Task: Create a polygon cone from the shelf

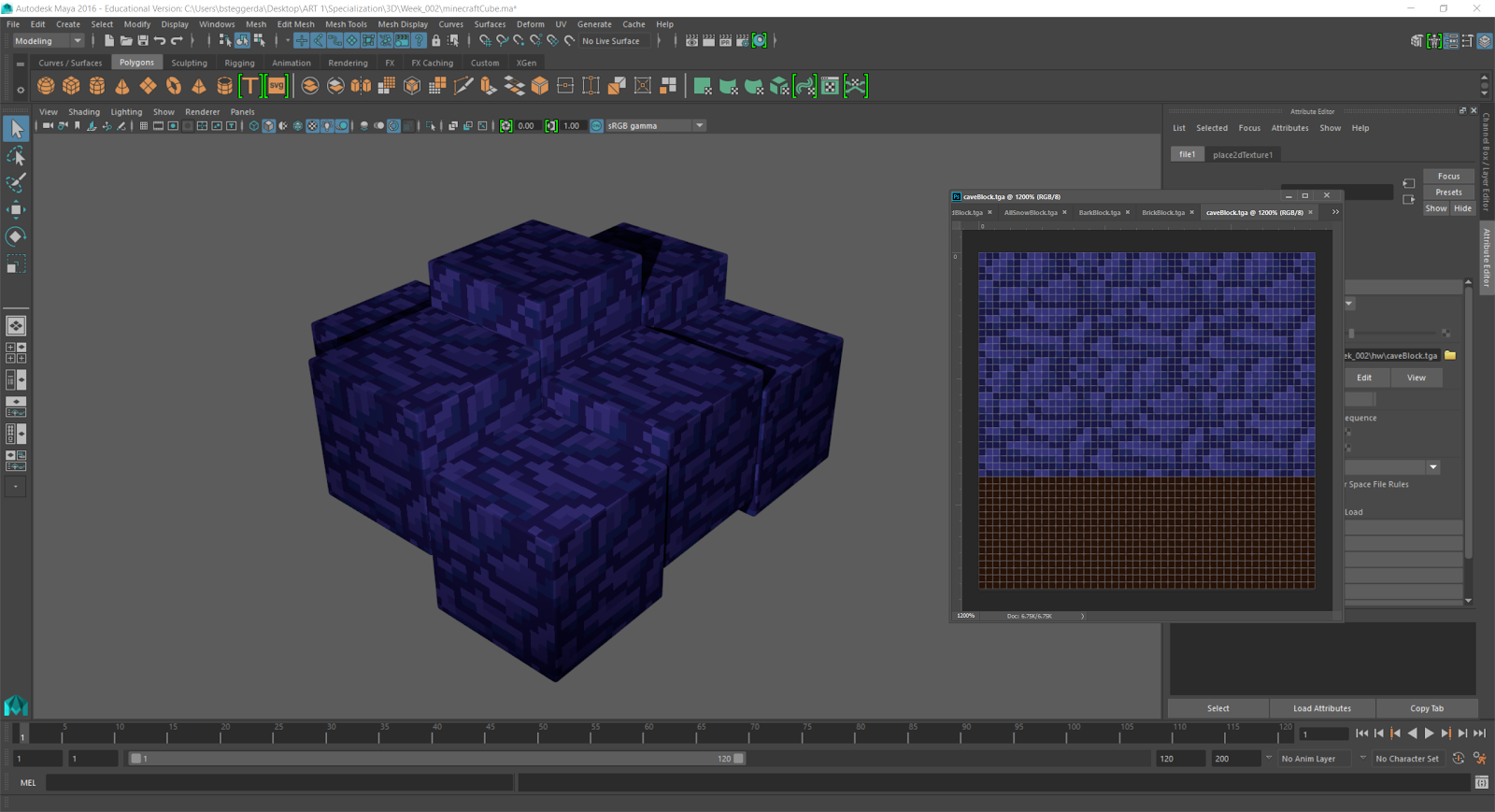Action: tap(121, 86)
